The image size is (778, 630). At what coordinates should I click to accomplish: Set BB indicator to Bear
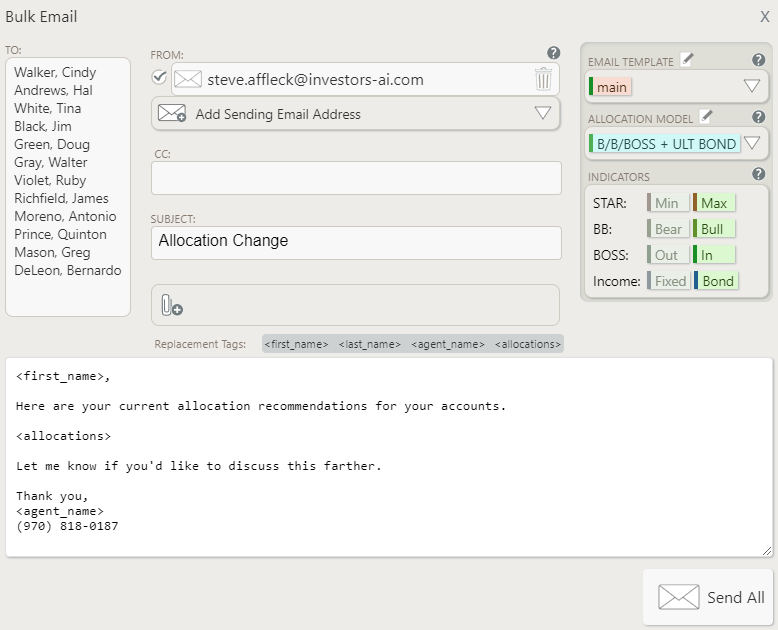click(667, 229)
